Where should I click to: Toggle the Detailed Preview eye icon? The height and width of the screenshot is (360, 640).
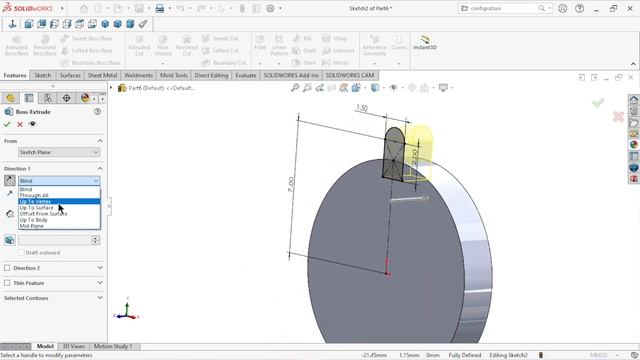click(x=32, y=124)
